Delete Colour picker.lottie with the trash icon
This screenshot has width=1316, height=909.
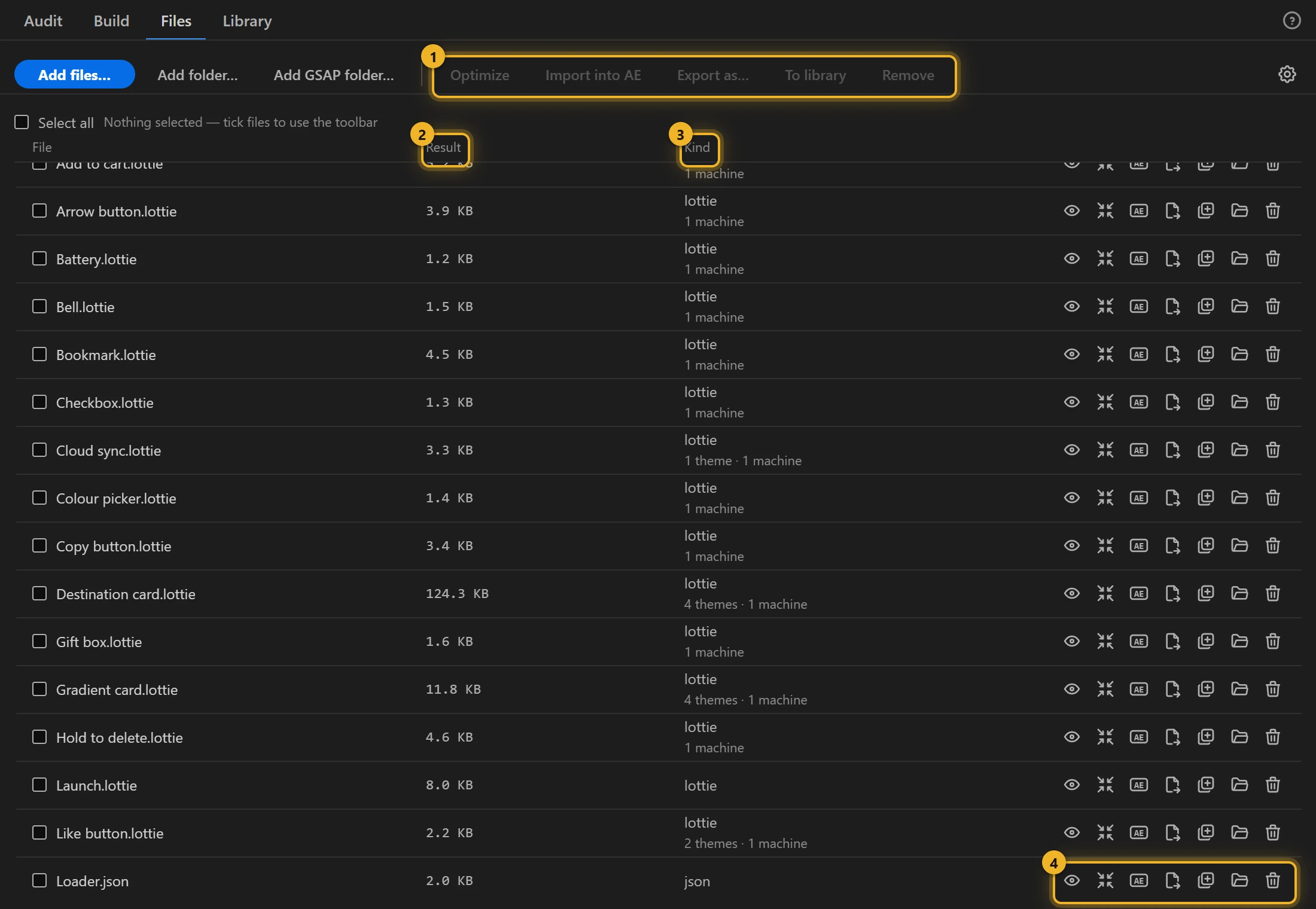click(x=1272, y=498)
